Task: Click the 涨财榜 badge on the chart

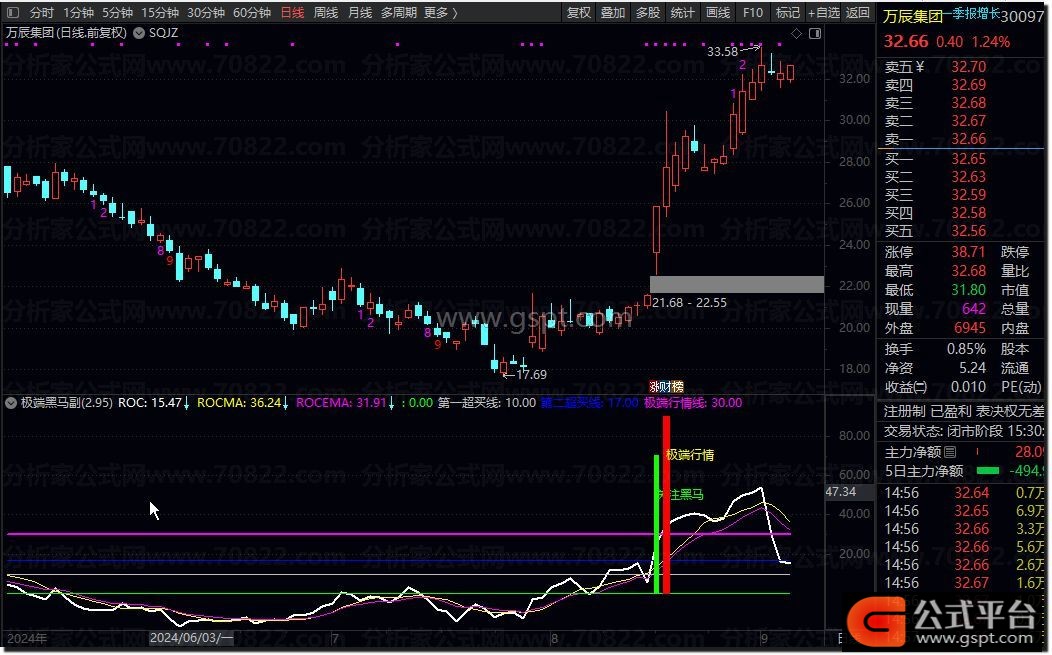Action: (x=666, y=387)
